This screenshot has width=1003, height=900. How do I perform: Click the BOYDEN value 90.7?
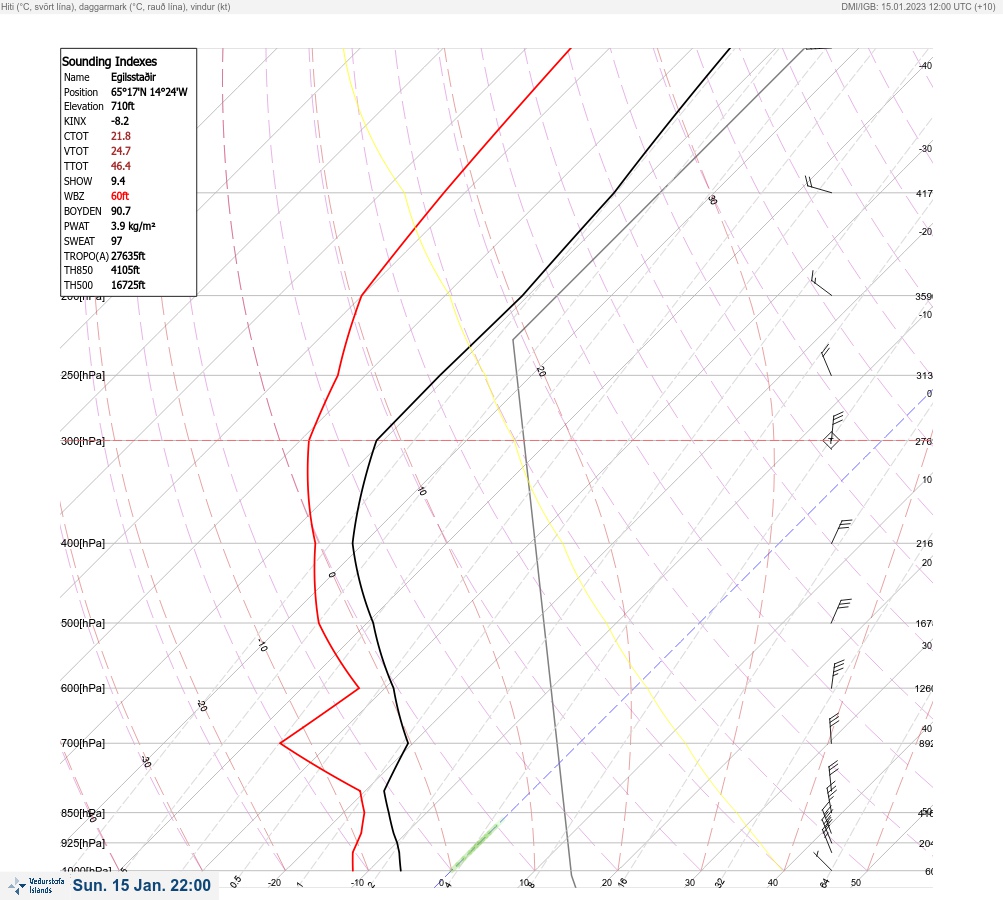tap(120, 211)
